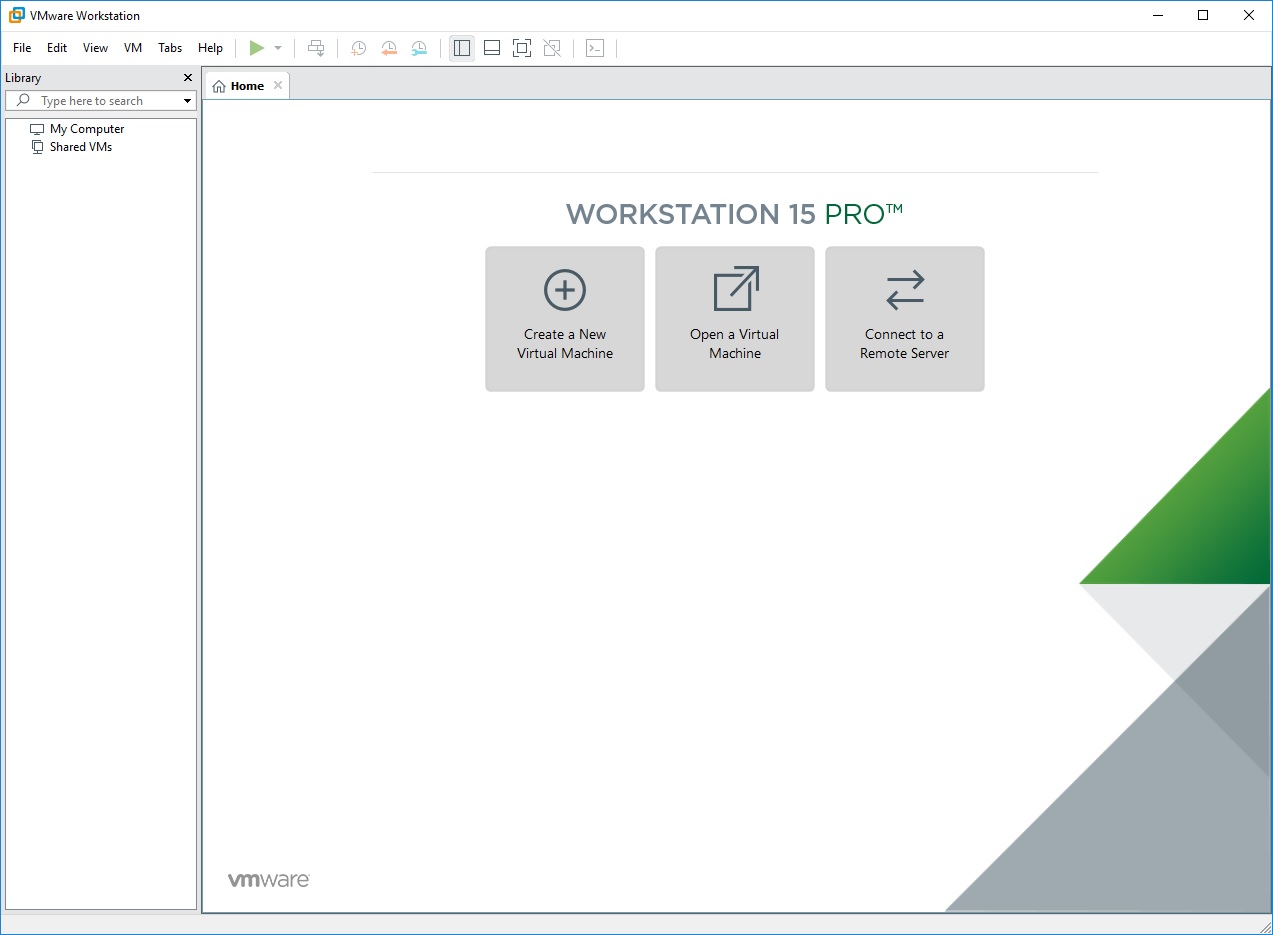Click the Take Snapshot toolbar icon
The image size is (1273, 935).
point(358,48)
